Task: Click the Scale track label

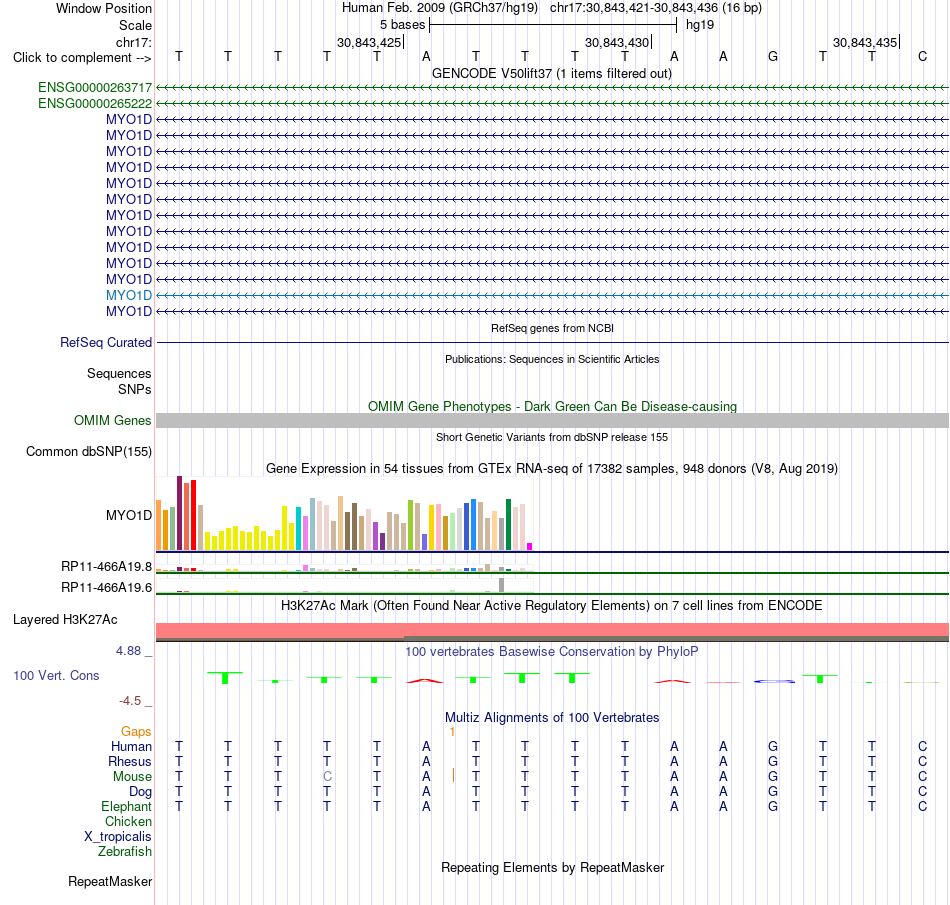Action: 135,25
